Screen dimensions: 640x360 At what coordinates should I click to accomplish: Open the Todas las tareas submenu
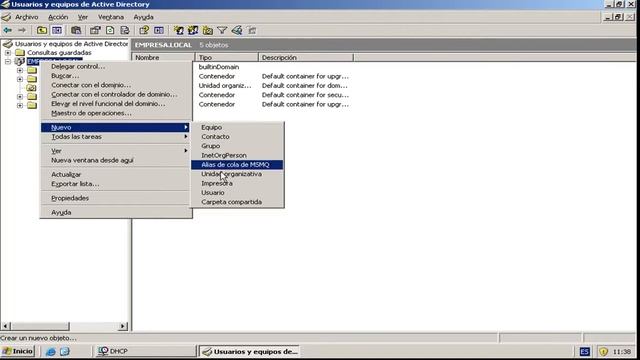[x=115, y=137]
